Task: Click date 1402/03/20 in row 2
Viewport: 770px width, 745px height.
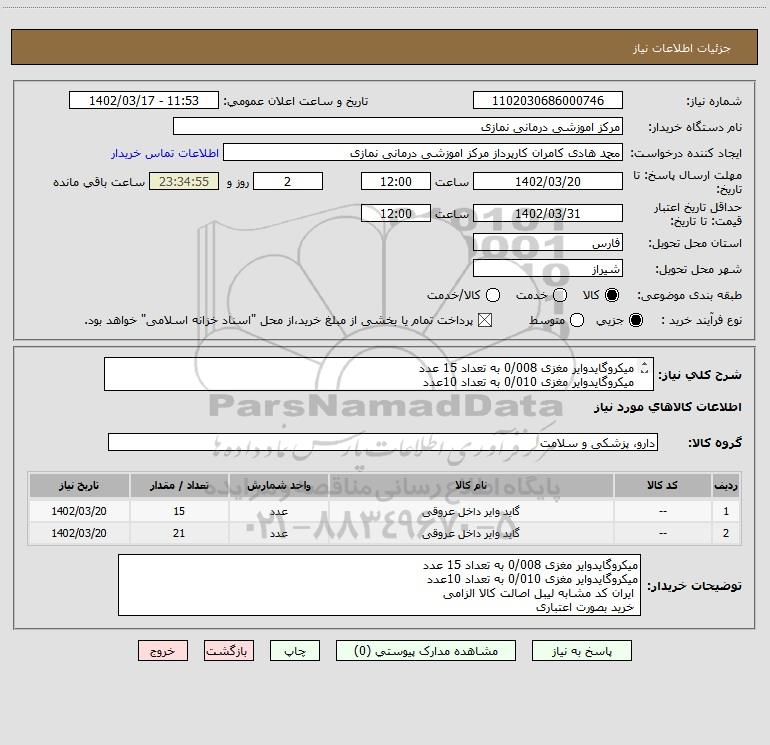Action: pos(79,533)
